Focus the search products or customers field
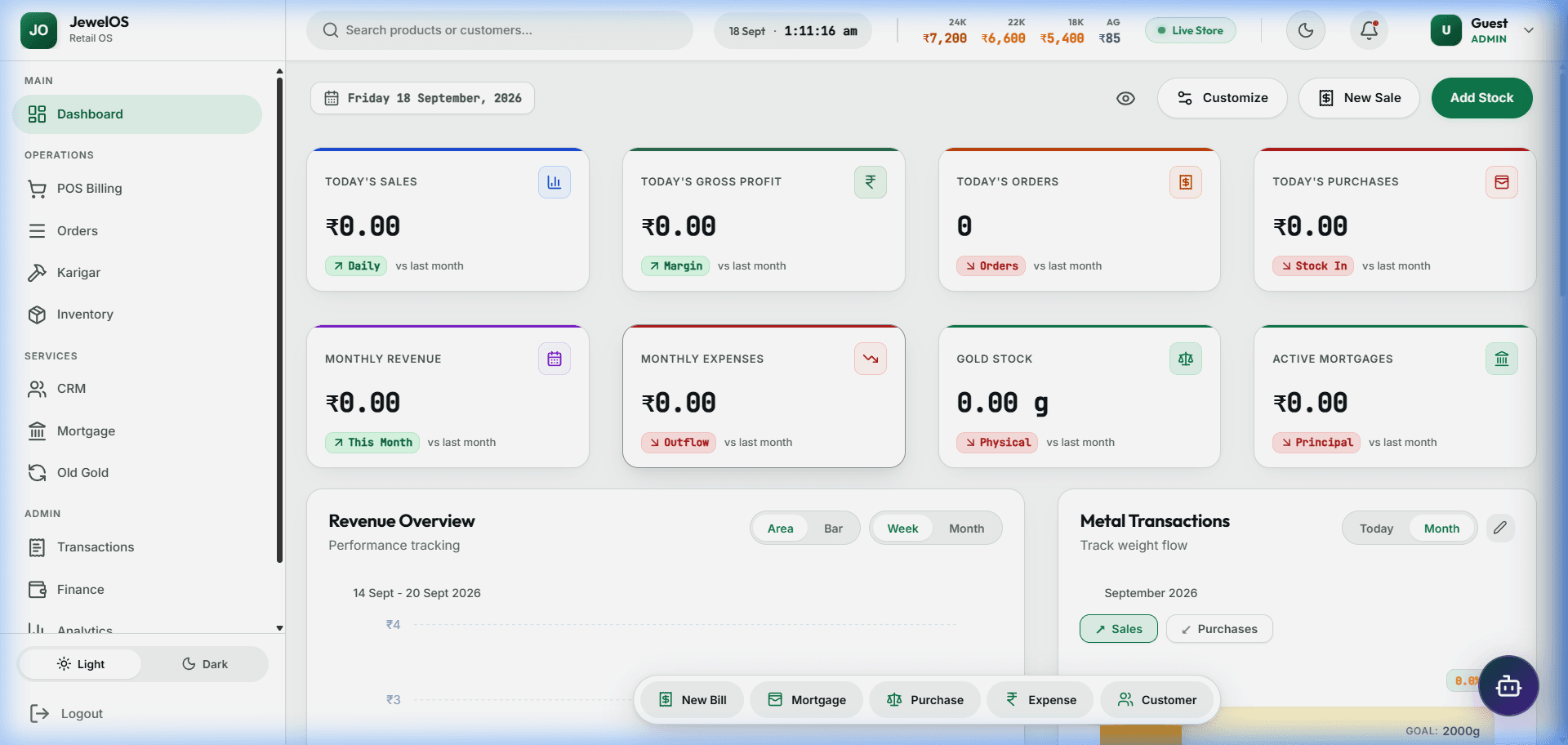 500,30
